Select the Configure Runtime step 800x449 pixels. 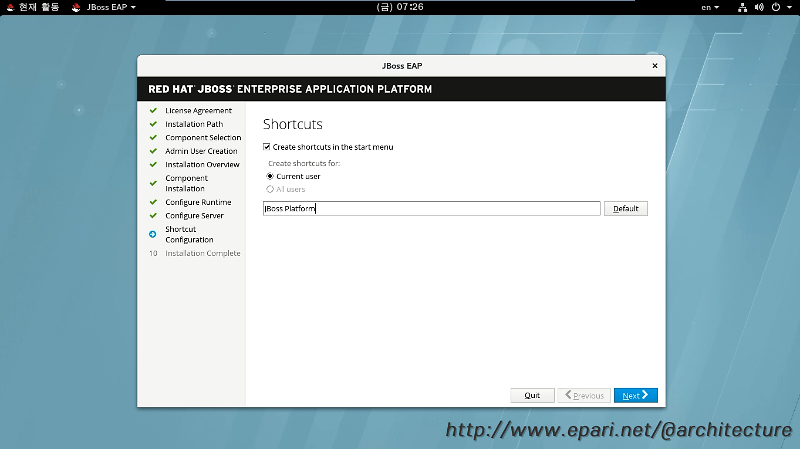coord(198,202)
